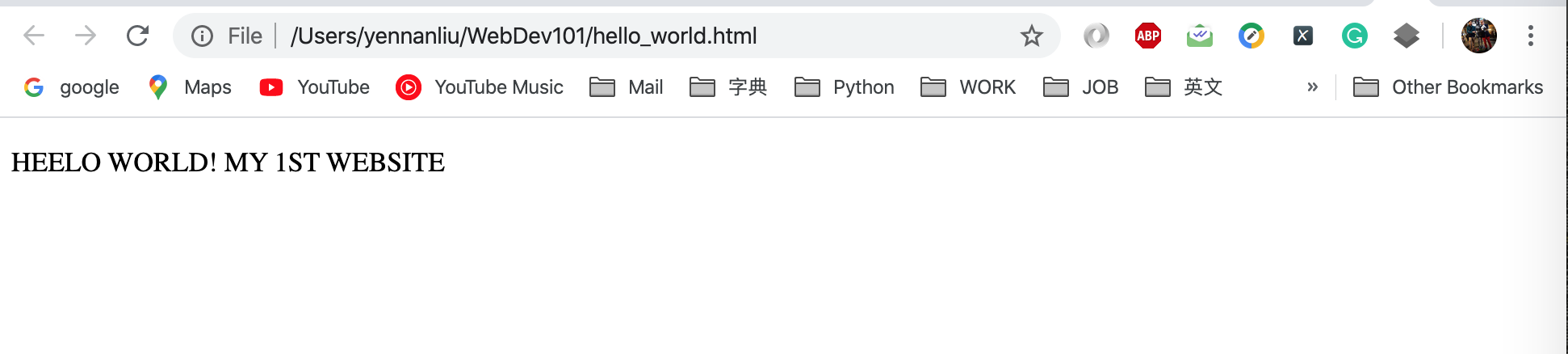This screenshot has width=1568, height=354.
Task: Open the Python bookmarks folder
Action: pos(845,87)
